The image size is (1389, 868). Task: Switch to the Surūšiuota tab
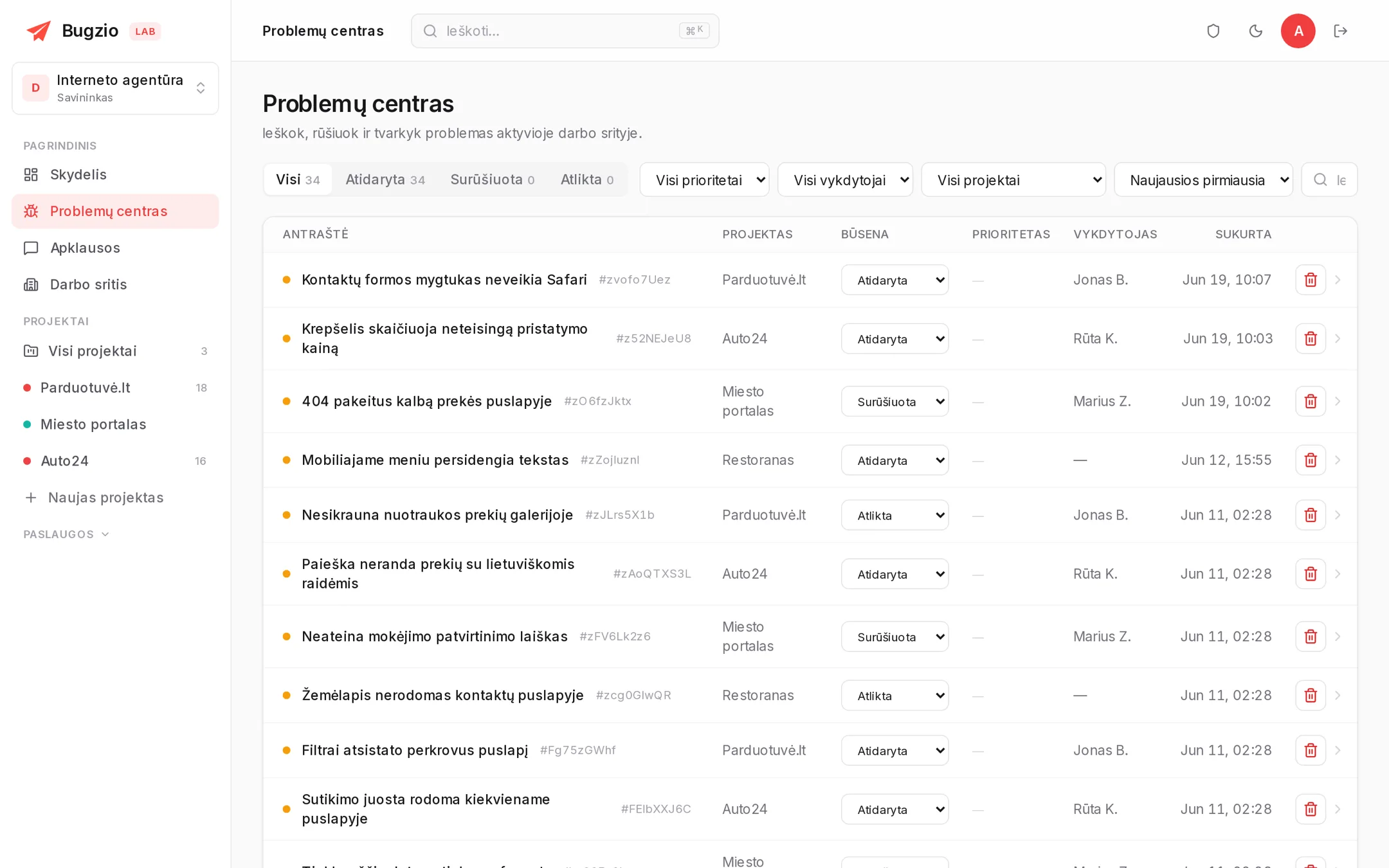pyautogui.click(x=492, y=179)
